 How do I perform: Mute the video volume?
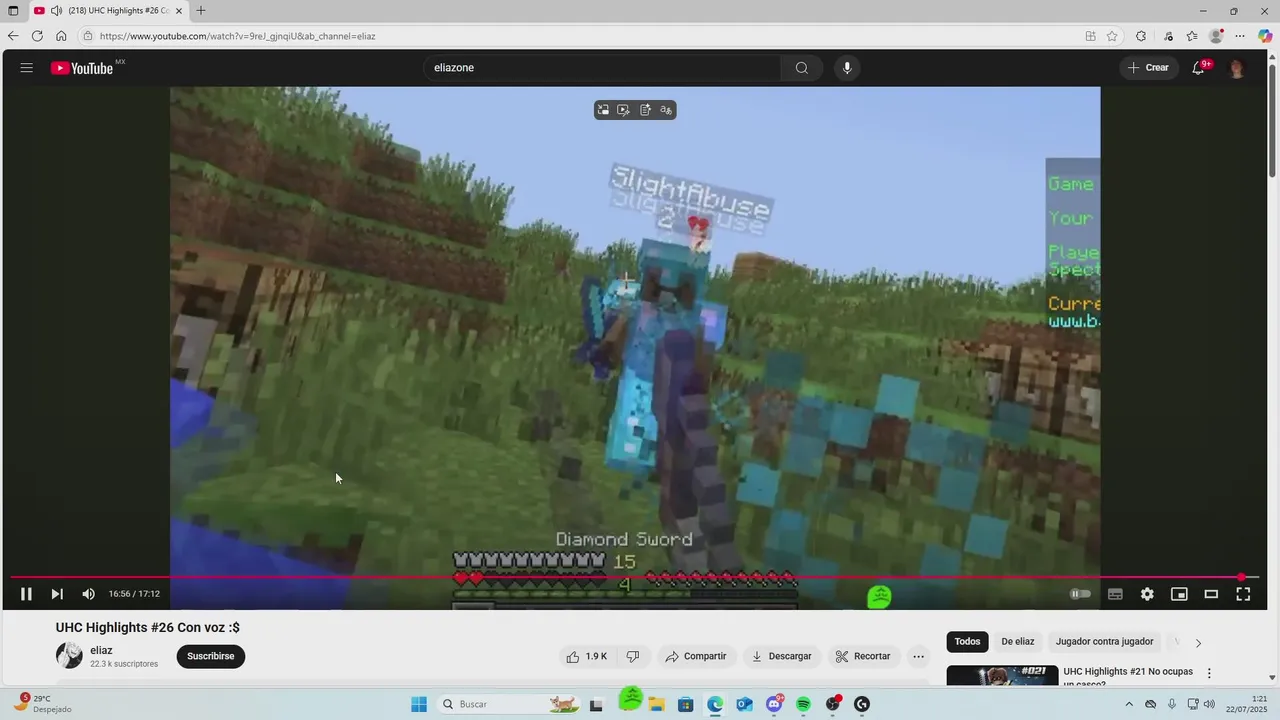(x=88, y=594)
